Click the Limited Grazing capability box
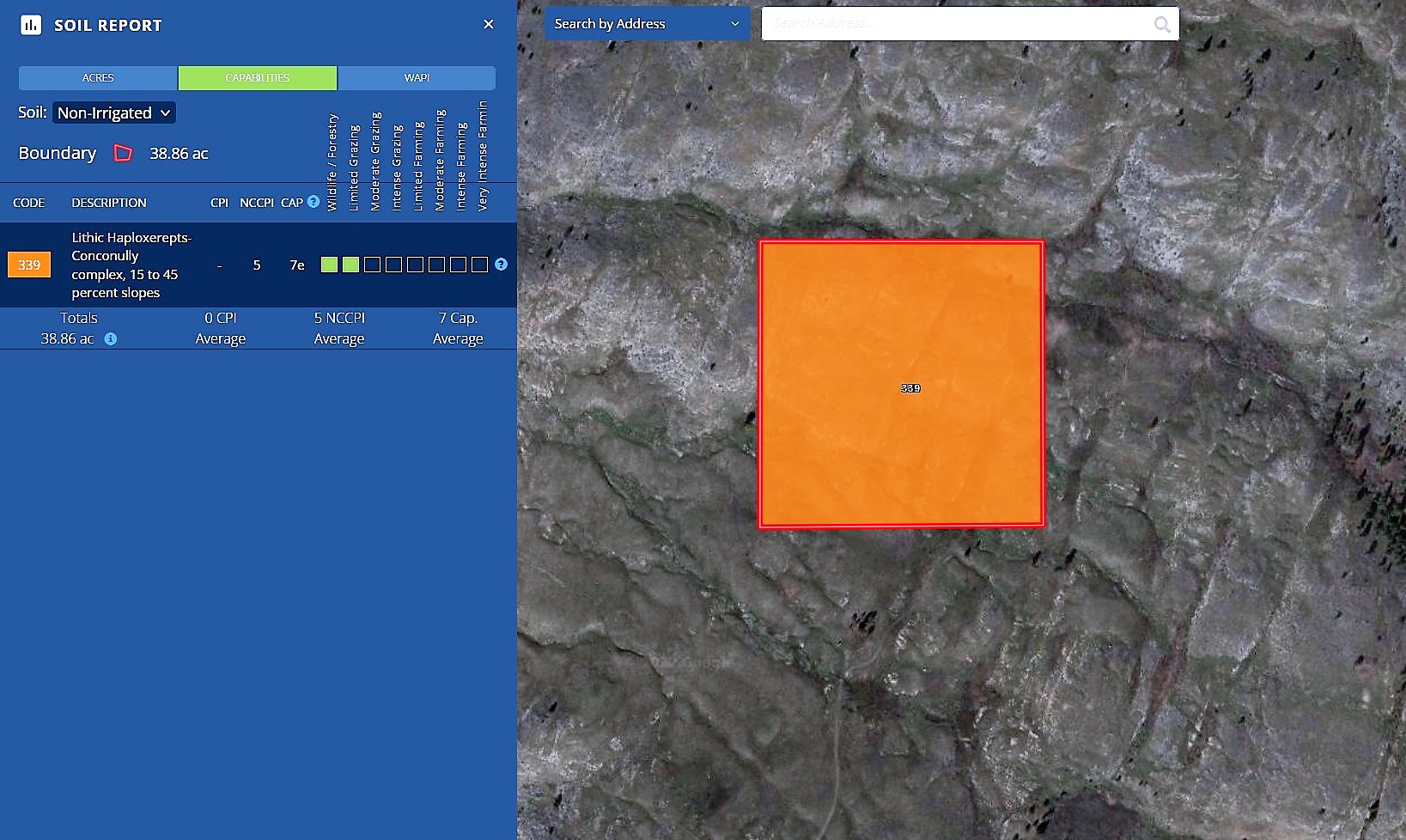This screenshot has width=1406, height=840. pos(350,265)
